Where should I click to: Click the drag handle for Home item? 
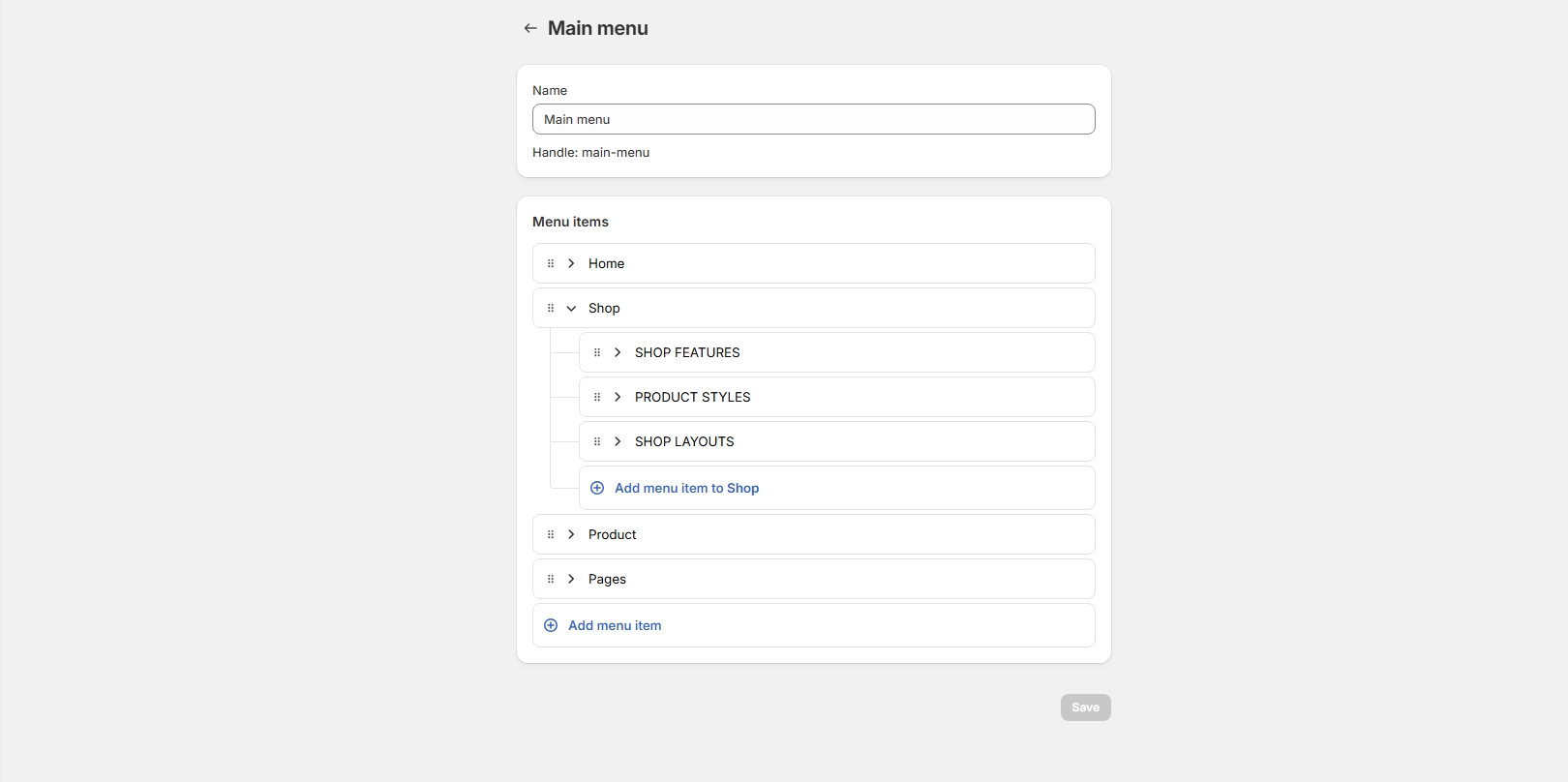point(551,263)
